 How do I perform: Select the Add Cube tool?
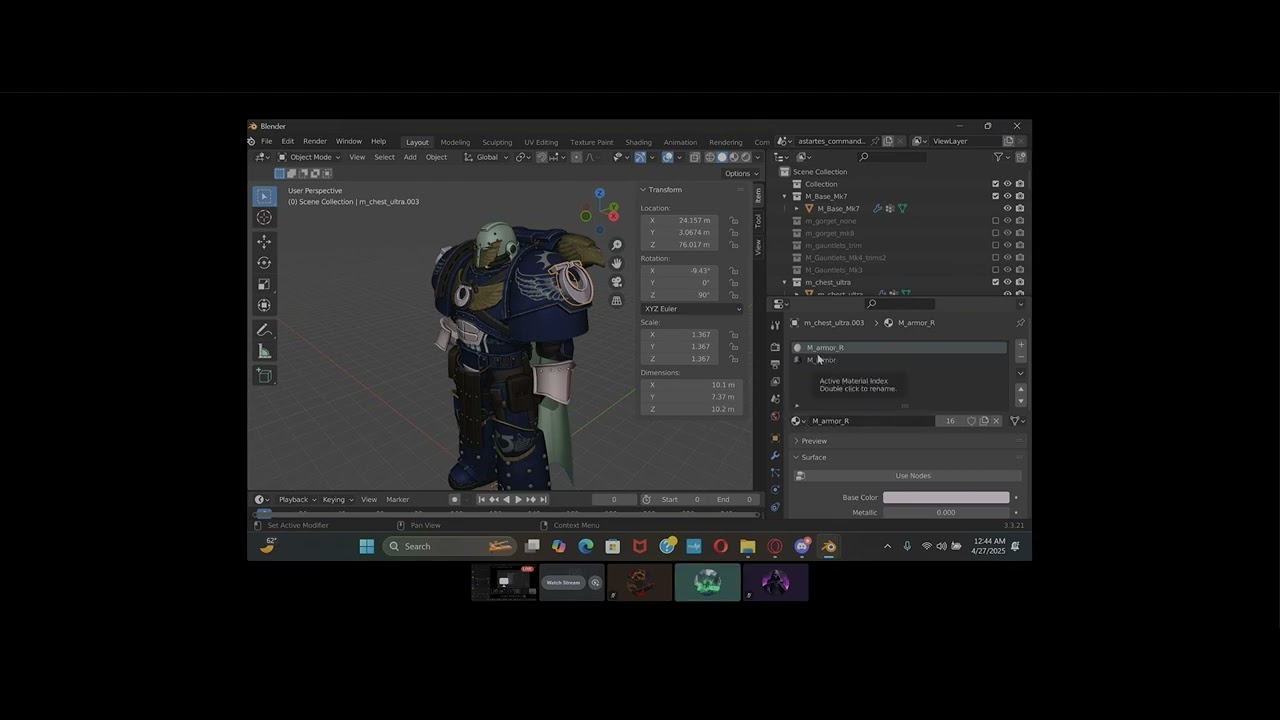click(x=264, y=375)
